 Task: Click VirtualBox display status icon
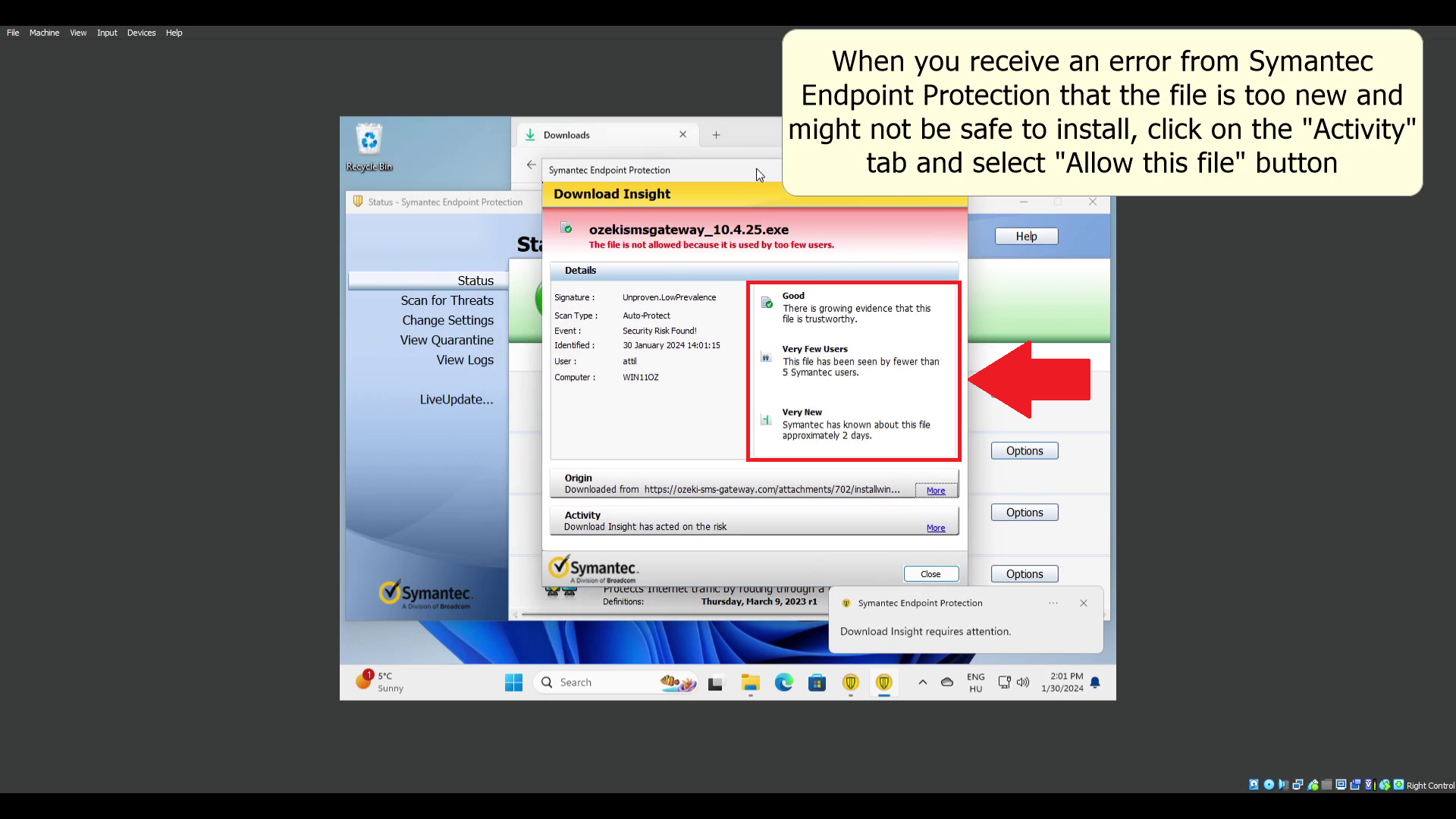1341,785
